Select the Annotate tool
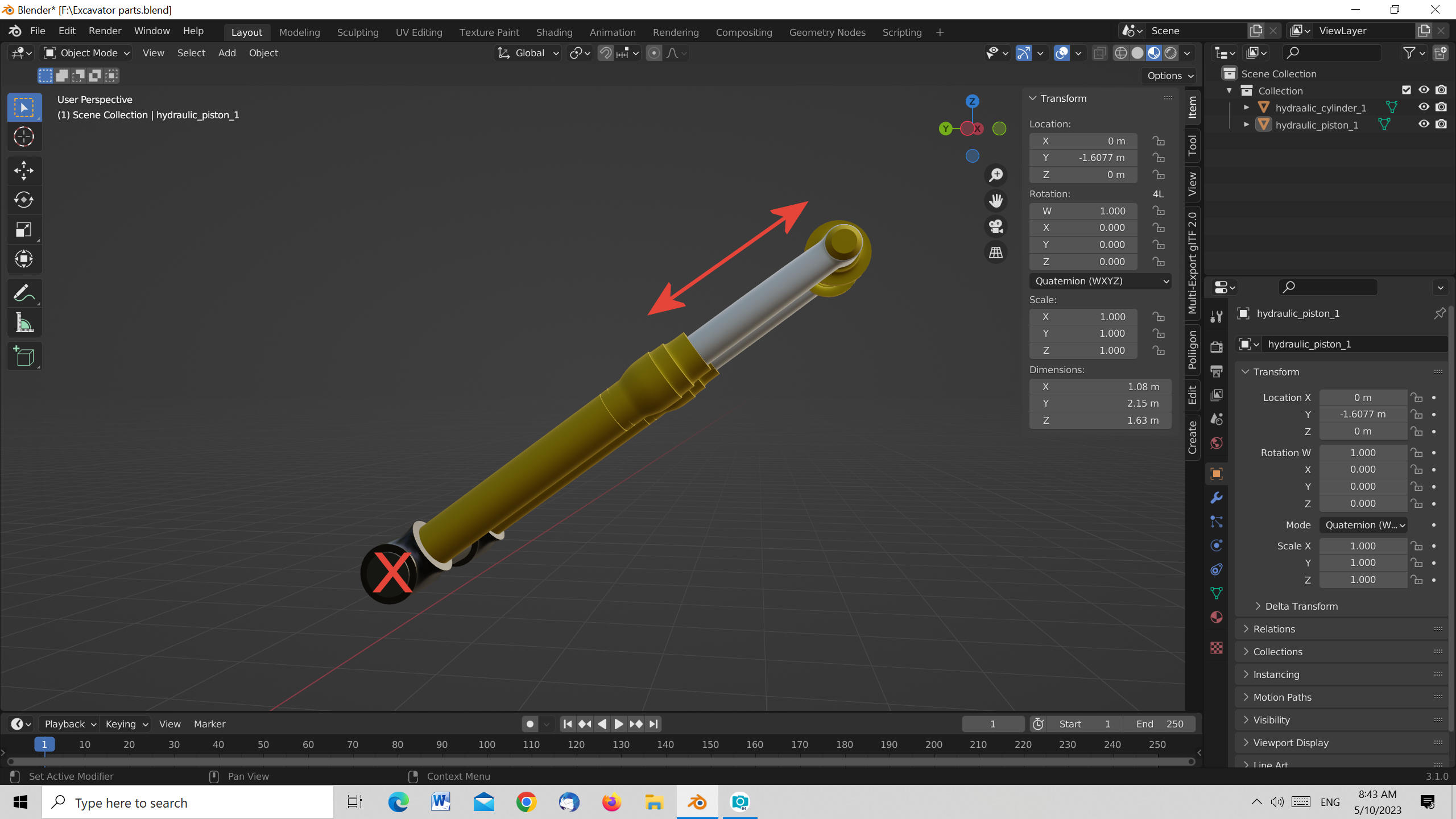This screenshot has width=1456, height=819. coord(24,293)
